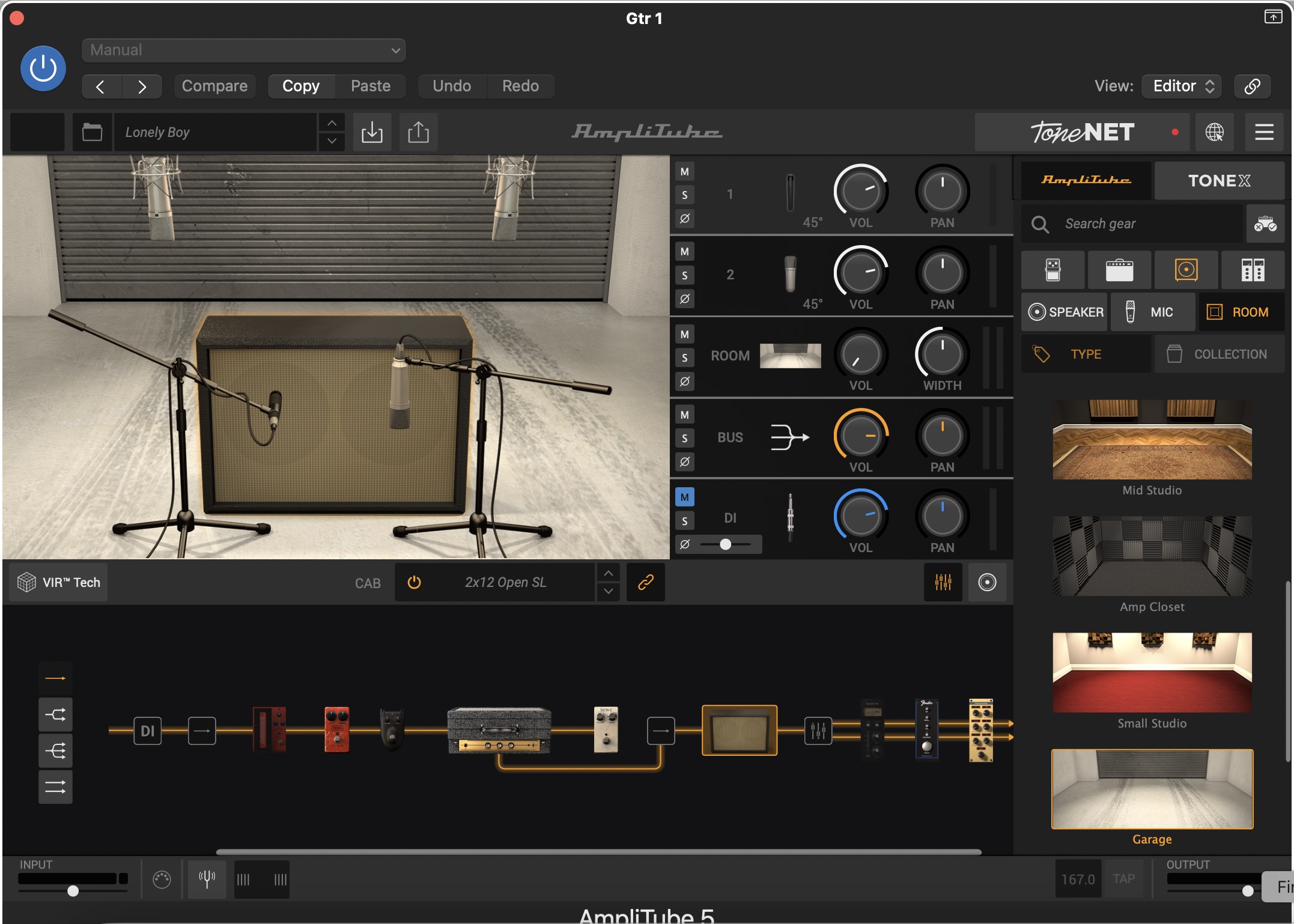This screenshot has height=924, width=1294.
Task: Open the cab mixer faders icon
Action: [943, 582]
